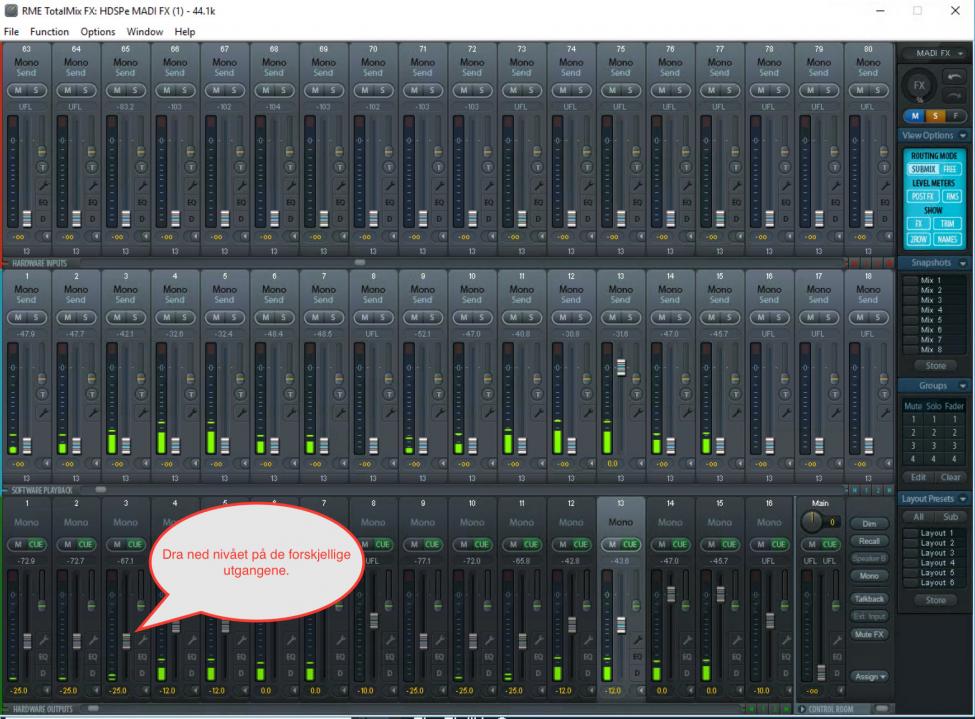Click the hardware output 13 fader handle
Viewport: 975px width, 719px height.
(x=621, y=624)
